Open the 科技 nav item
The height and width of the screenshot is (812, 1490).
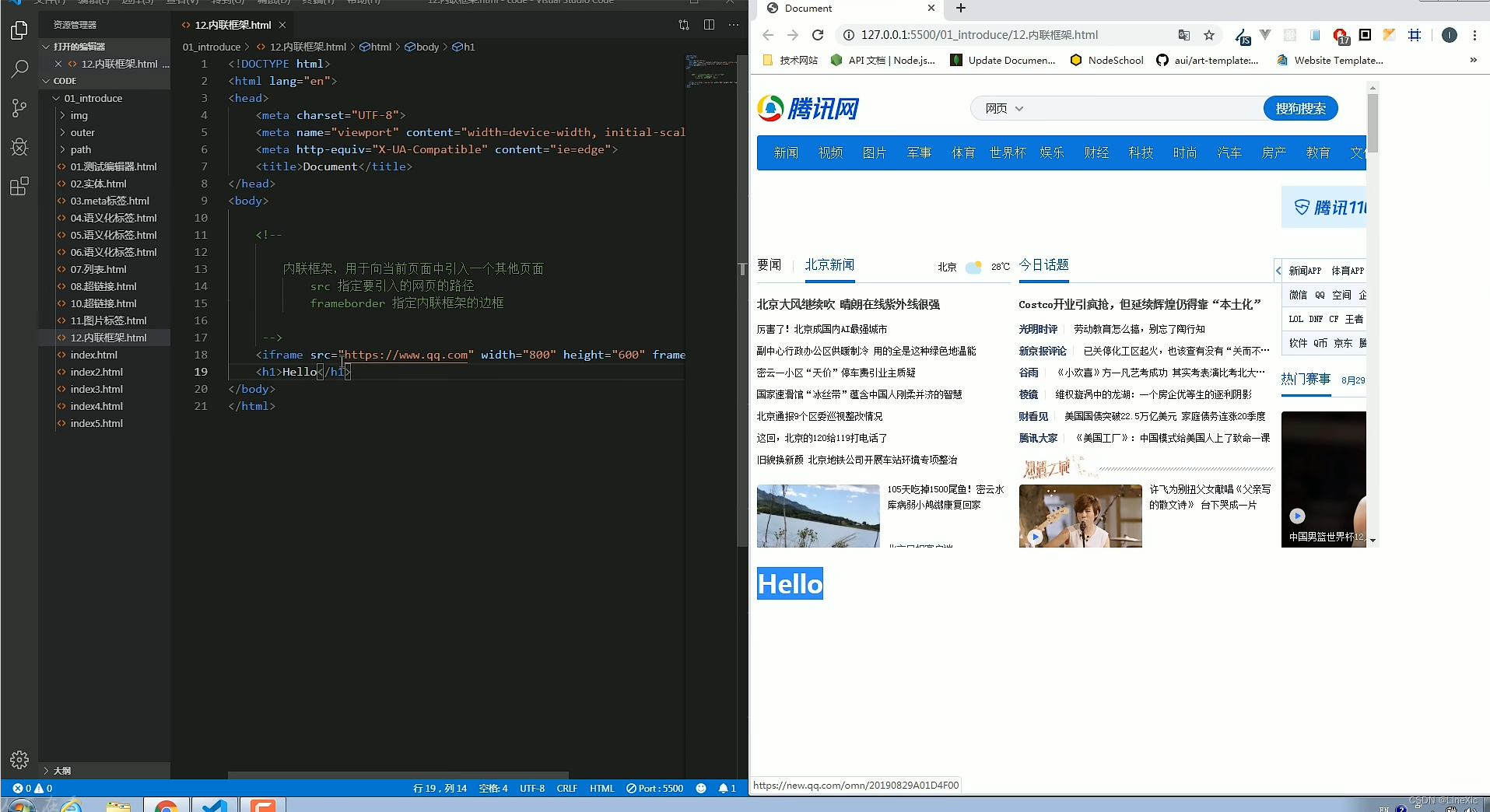(x=1141, y=153)
